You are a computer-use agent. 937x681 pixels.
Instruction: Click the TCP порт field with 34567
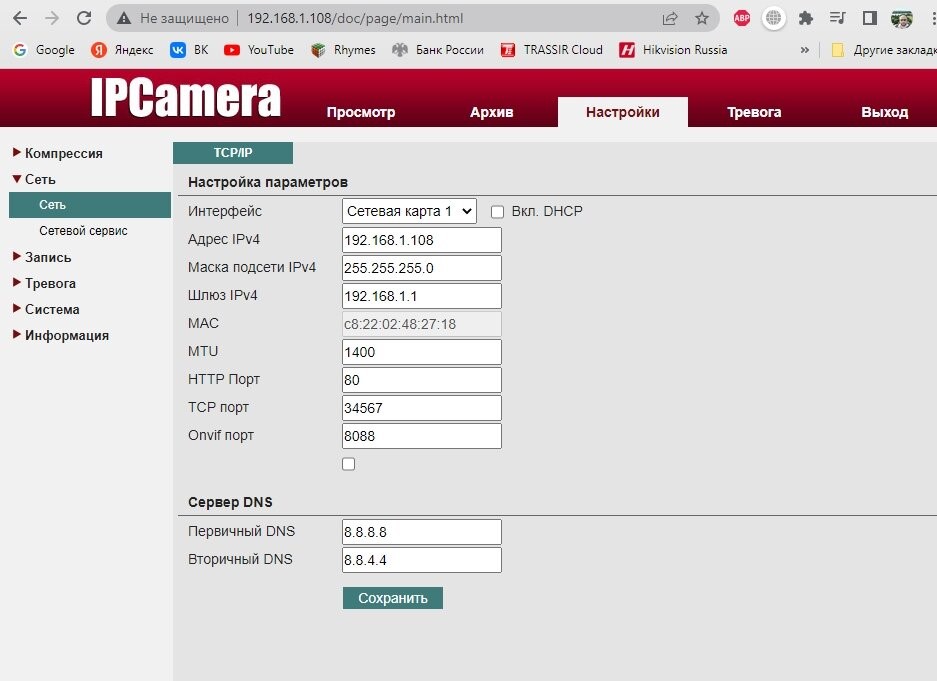422,409
